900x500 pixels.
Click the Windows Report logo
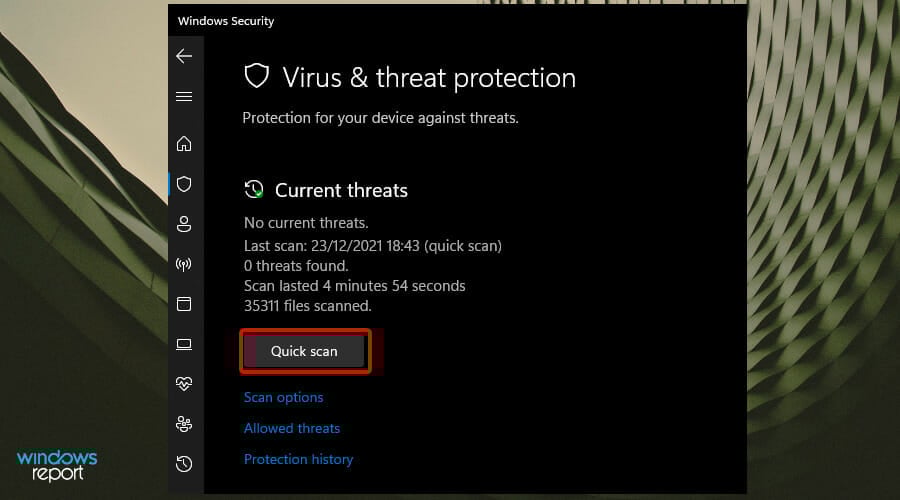pos(57,466)
